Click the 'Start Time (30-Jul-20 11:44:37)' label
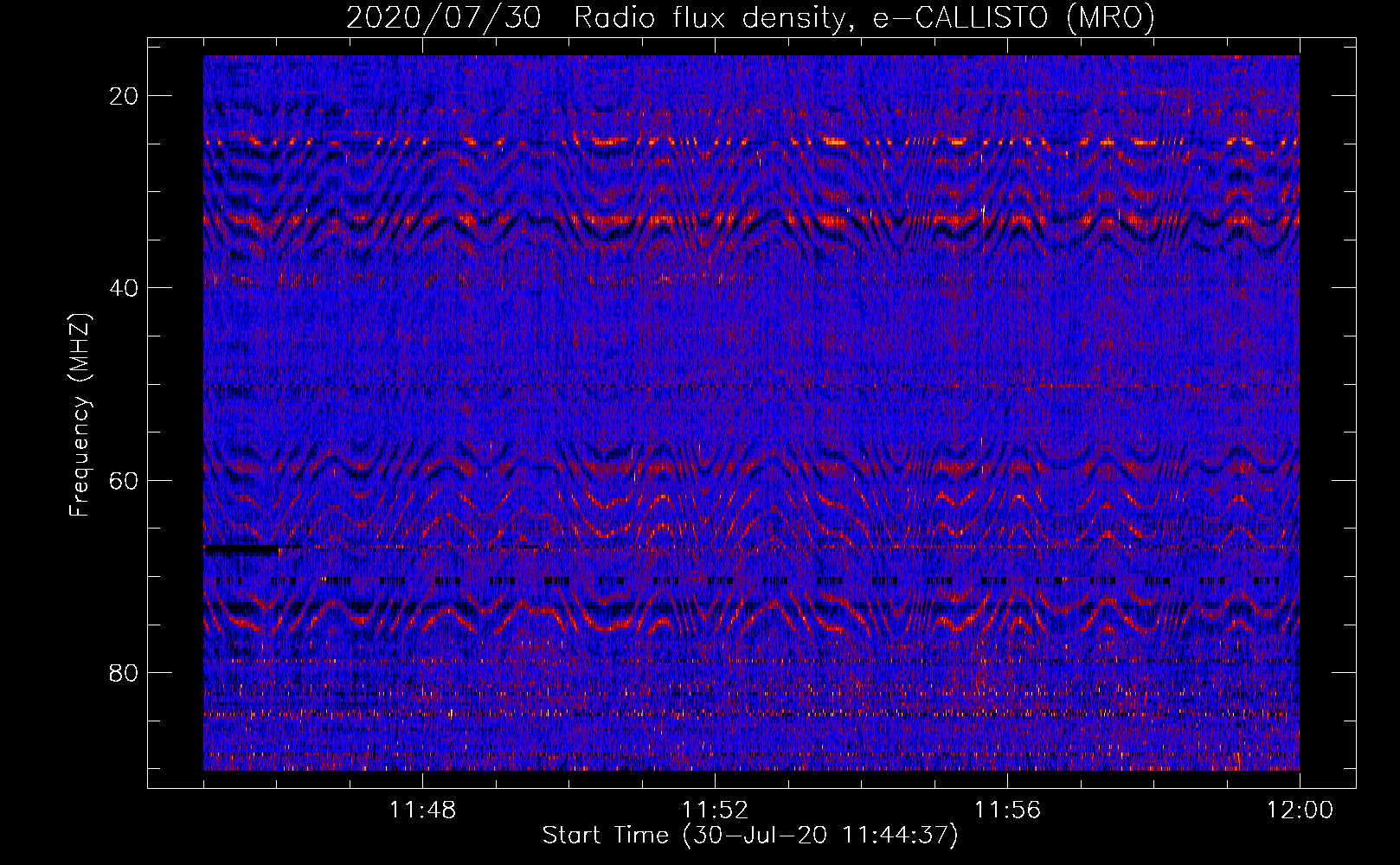 [x=750, y=836]
